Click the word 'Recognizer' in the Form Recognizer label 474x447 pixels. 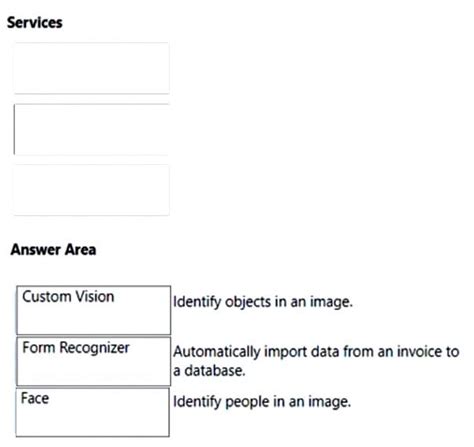pos(94,348)
